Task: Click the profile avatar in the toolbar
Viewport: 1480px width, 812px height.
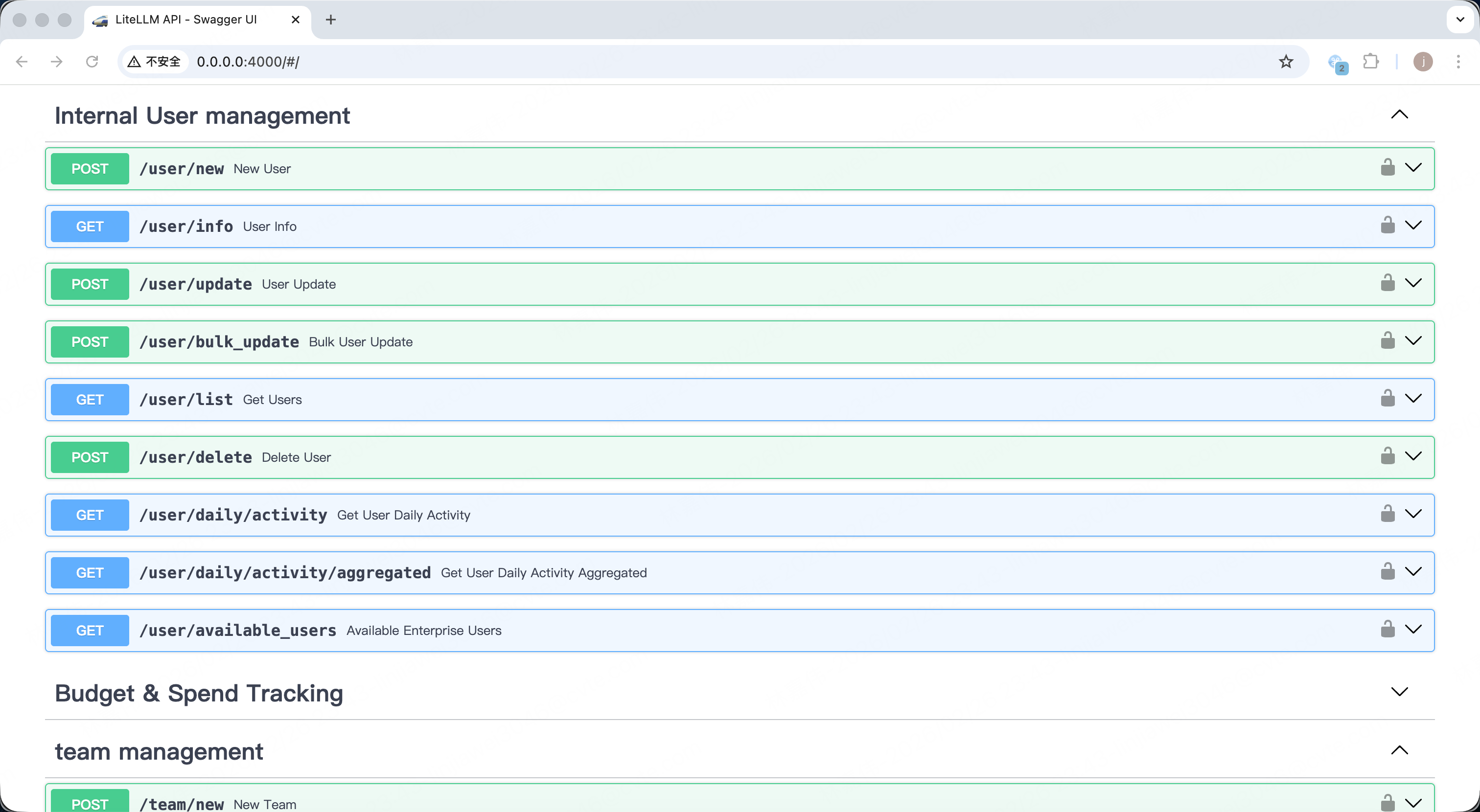Action: click(1423, 62)
